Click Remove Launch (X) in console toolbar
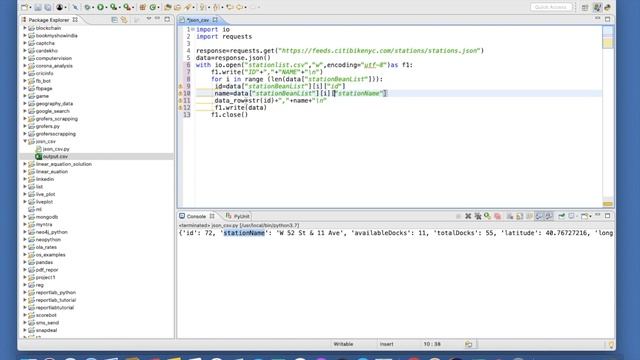Screen dimensions: 640x360 468,216
